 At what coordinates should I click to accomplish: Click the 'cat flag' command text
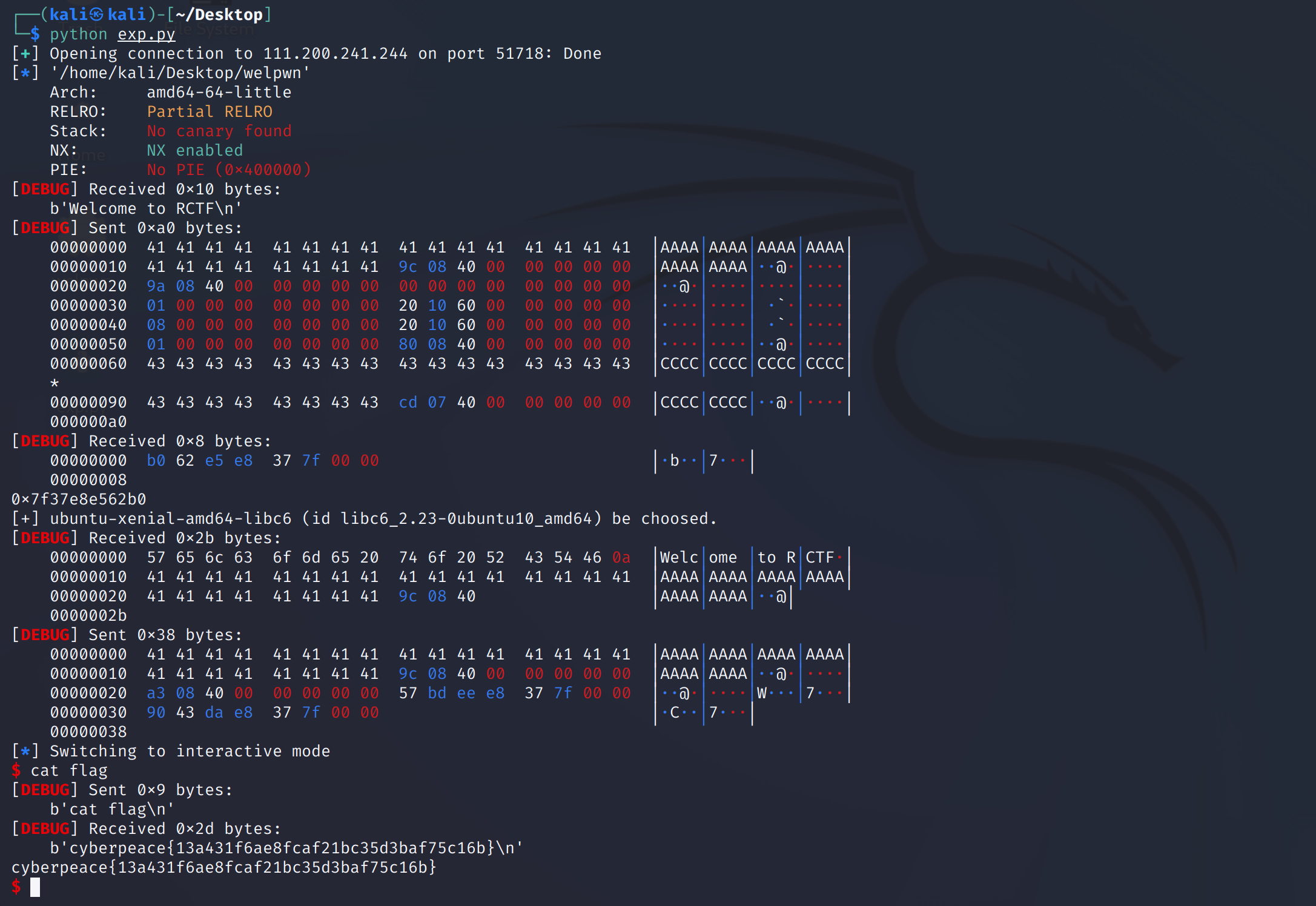[69, 770]
